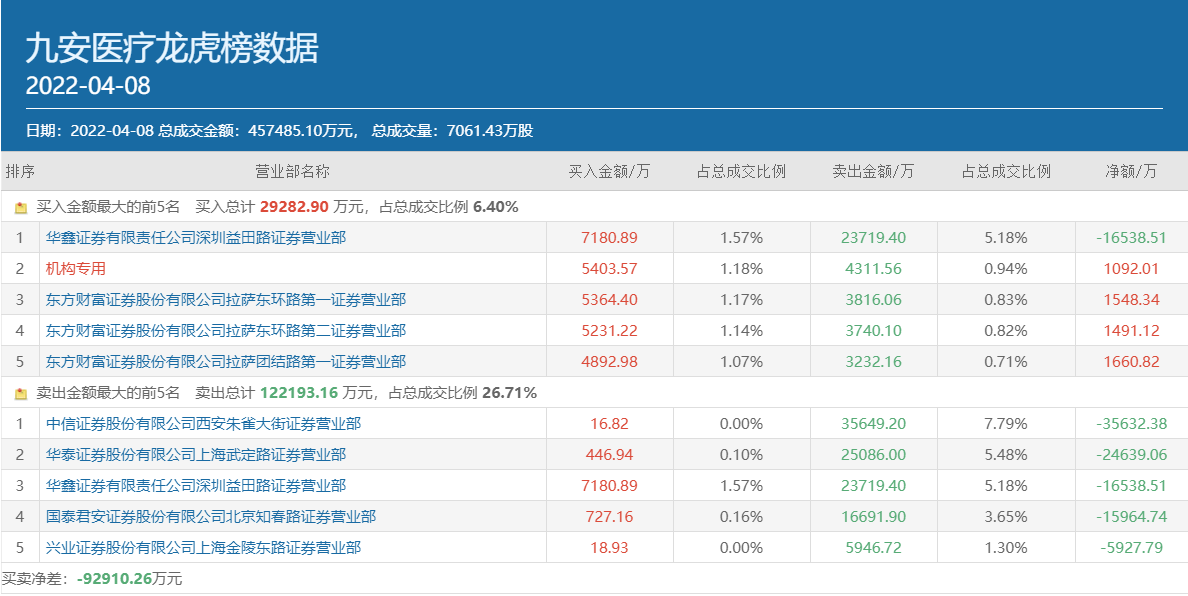Open 华泰证券上海武定路证券营业部 link
Screen dimensions: 1188x596
tap(196, 455)
